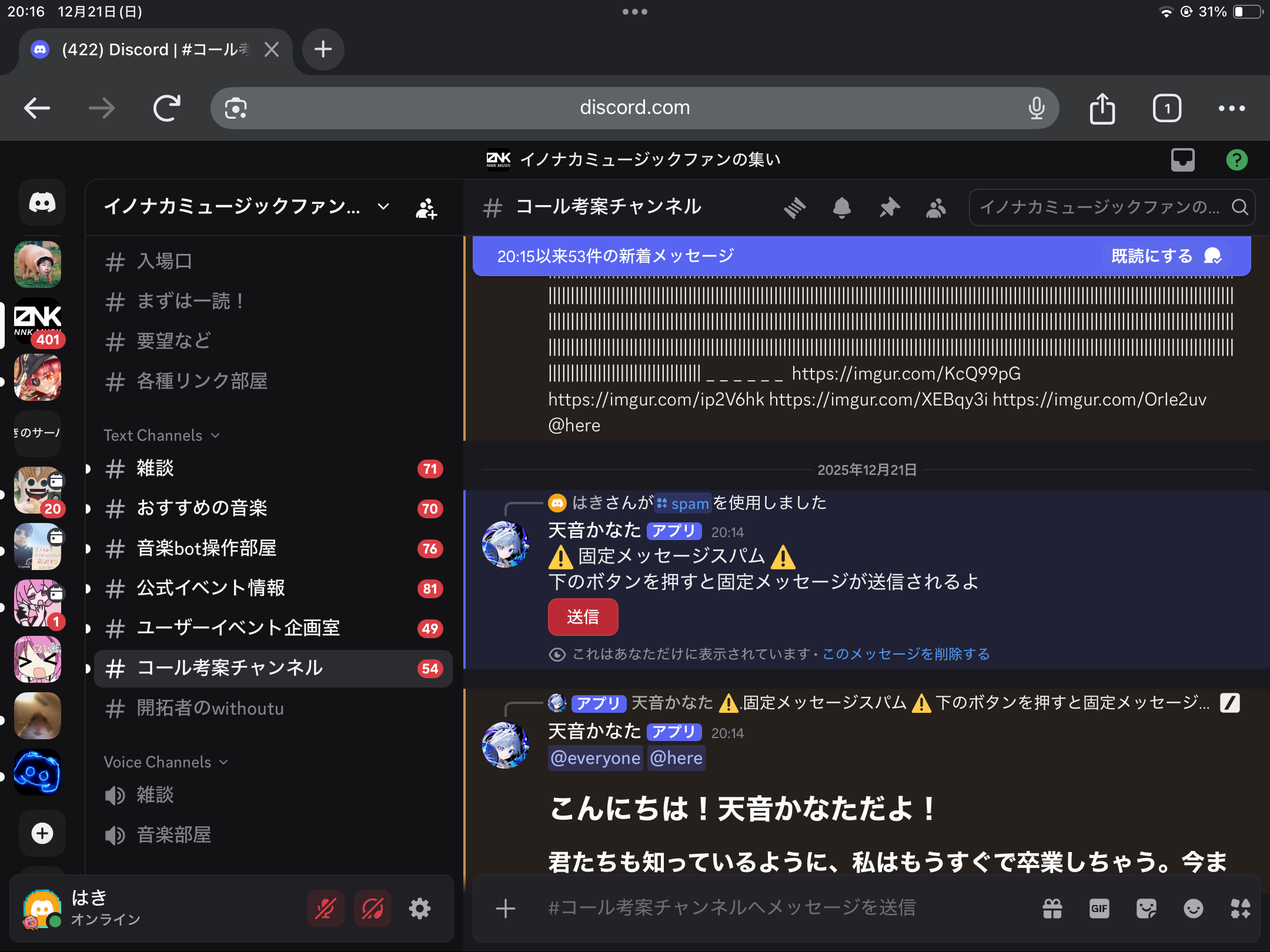Show the member list icon

(935, 207)
